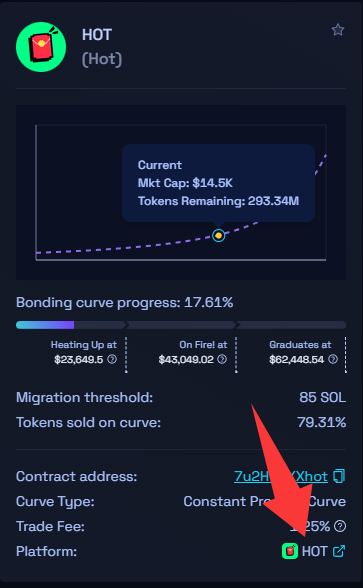Open the HOT platform external link icon
Viewport: 363px width, 588px height.
[339, 551]
